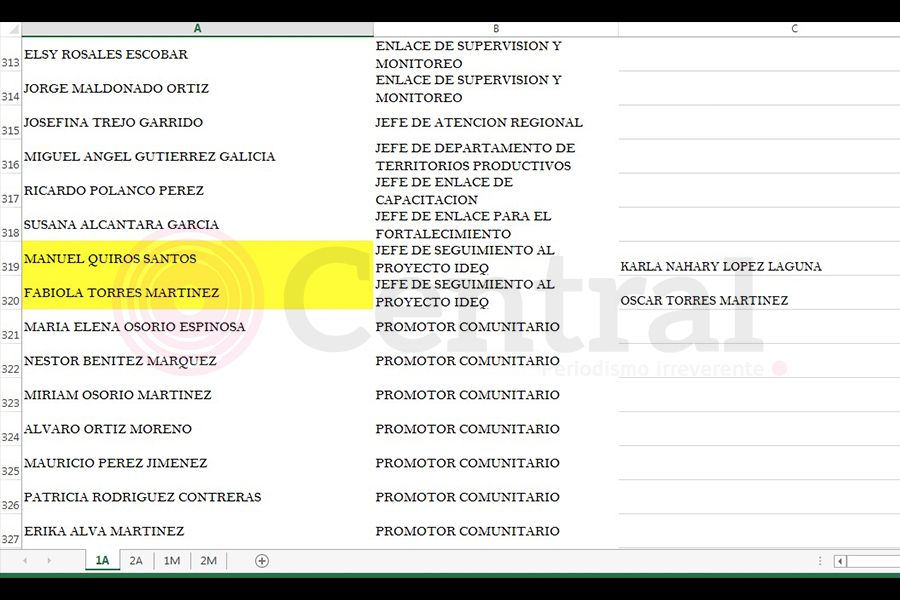
Task: Click the select-all corner triangle
Action: (x=13, y=29)
